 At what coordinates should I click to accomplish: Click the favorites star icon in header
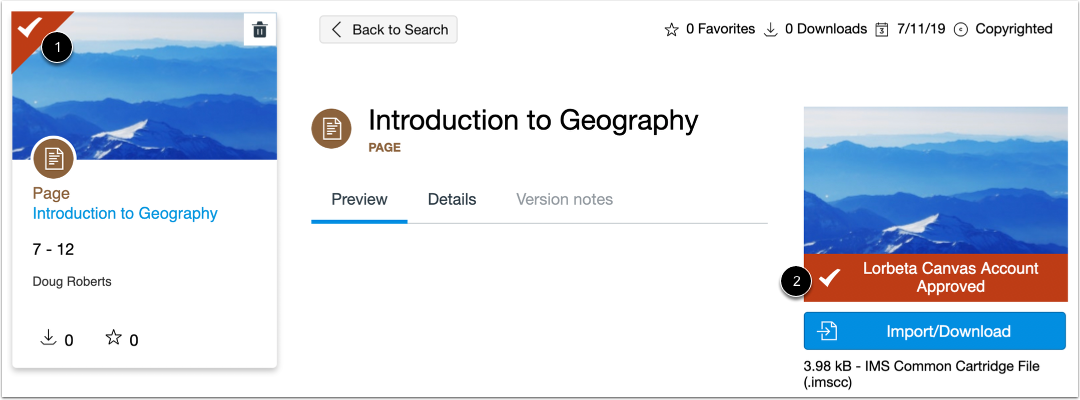point(672,29)
